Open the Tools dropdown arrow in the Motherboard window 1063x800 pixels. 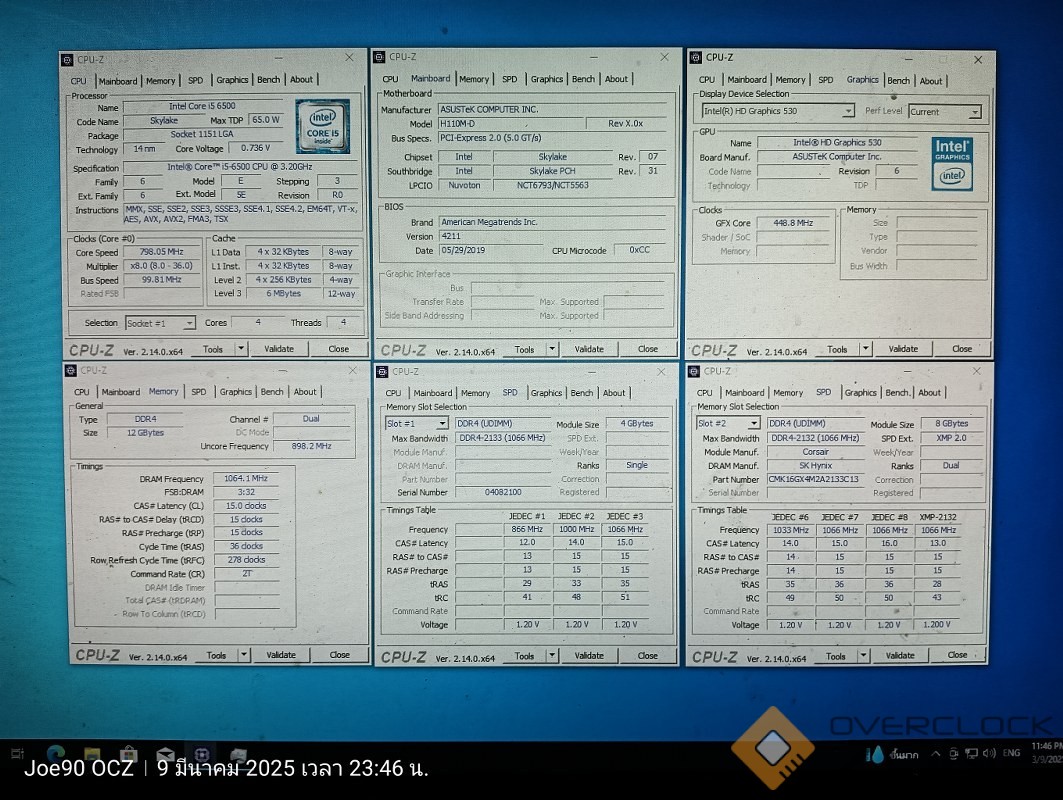[553, 348]
